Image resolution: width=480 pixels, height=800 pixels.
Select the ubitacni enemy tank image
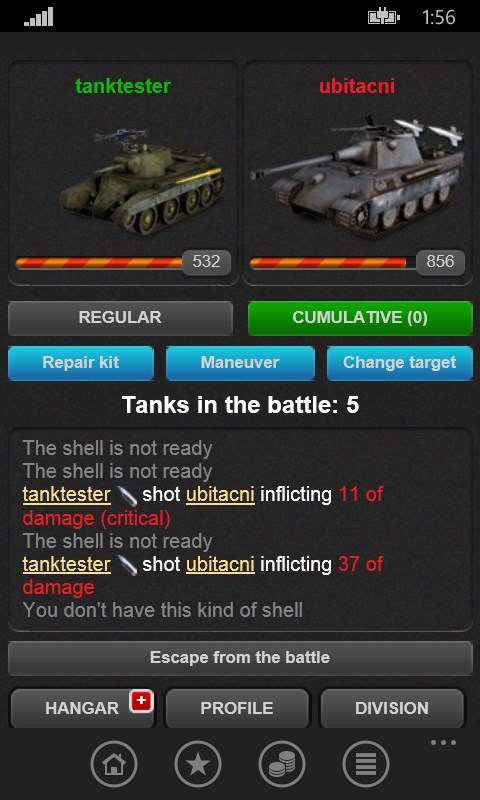[x=357, y=173]
